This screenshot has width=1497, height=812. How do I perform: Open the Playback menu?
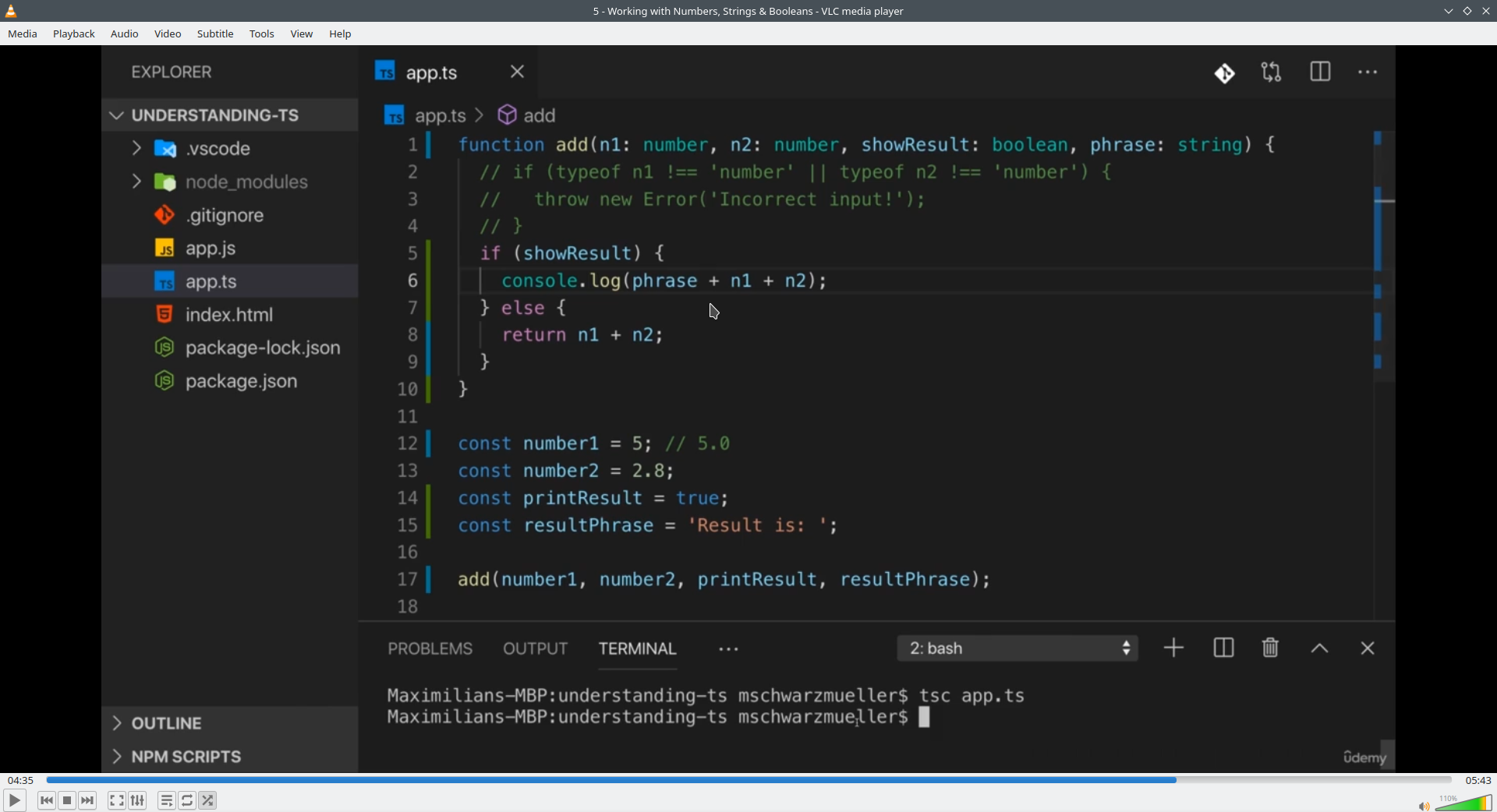(74, 34)
